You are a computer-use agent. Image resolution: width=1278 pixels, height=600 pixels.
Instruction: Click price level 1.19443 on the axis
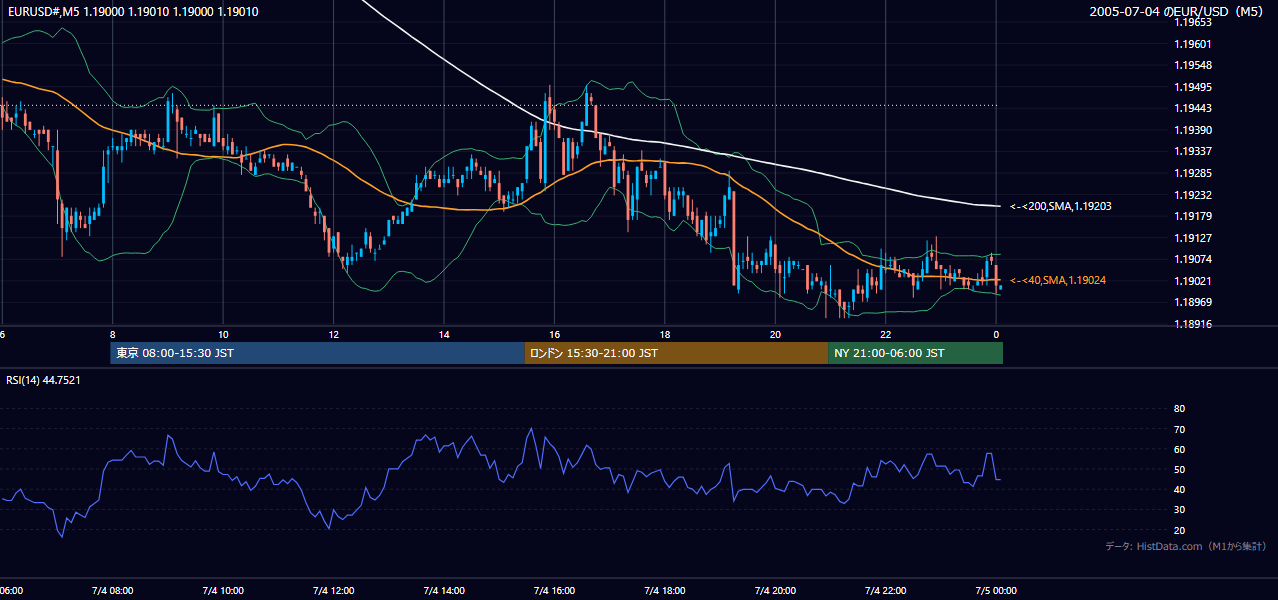click(x=1192, y=109)
